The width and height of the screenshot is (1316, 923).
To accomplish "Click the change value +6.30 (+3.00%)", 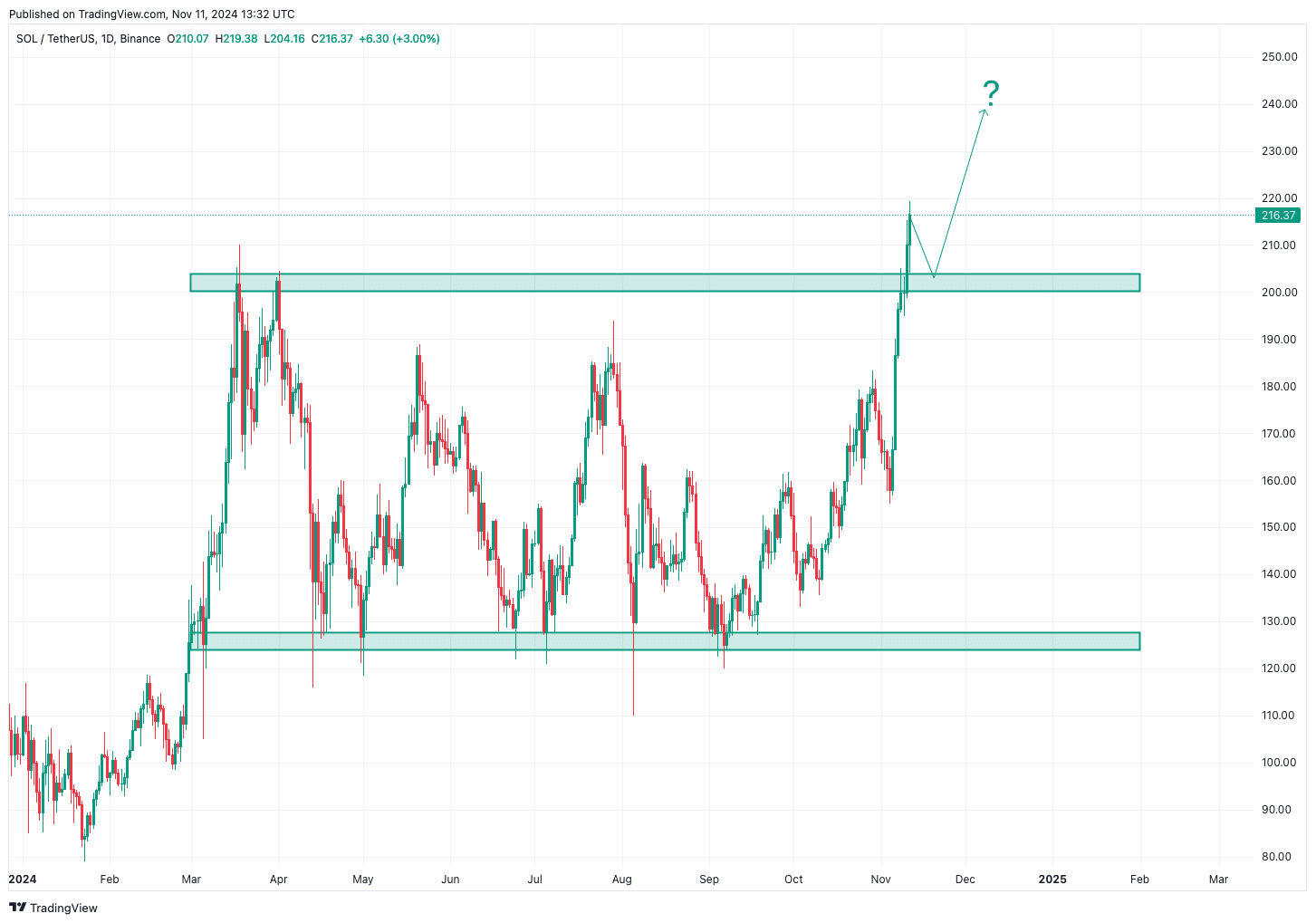I will click(x=399, y=39).
